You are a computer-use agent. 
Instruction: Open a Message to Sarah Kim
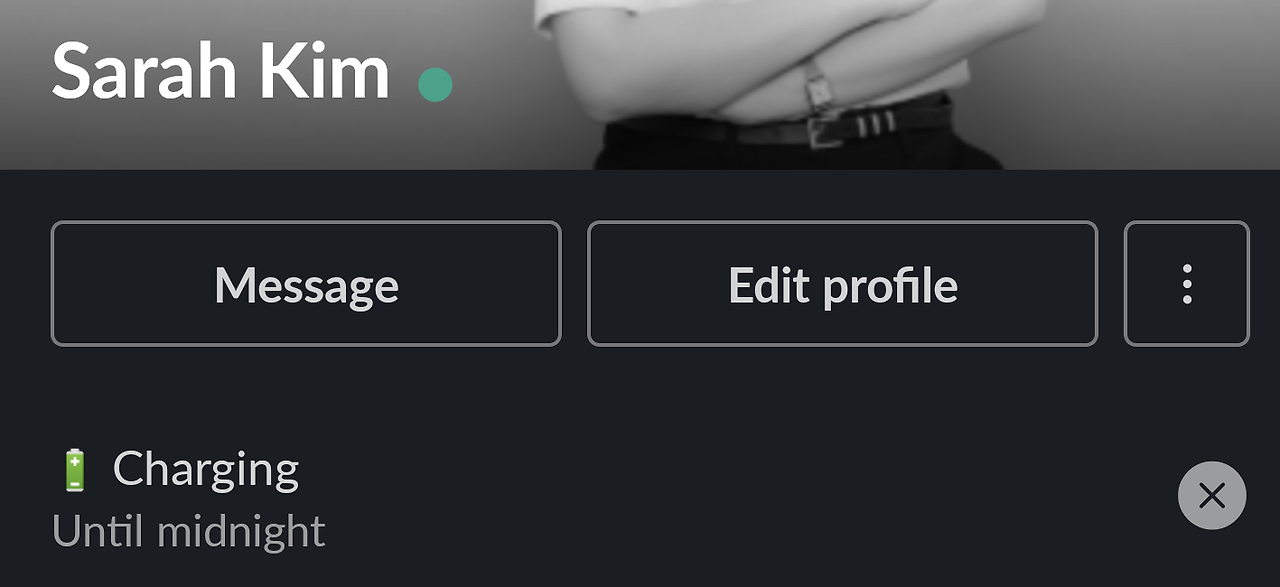[306, 284]
